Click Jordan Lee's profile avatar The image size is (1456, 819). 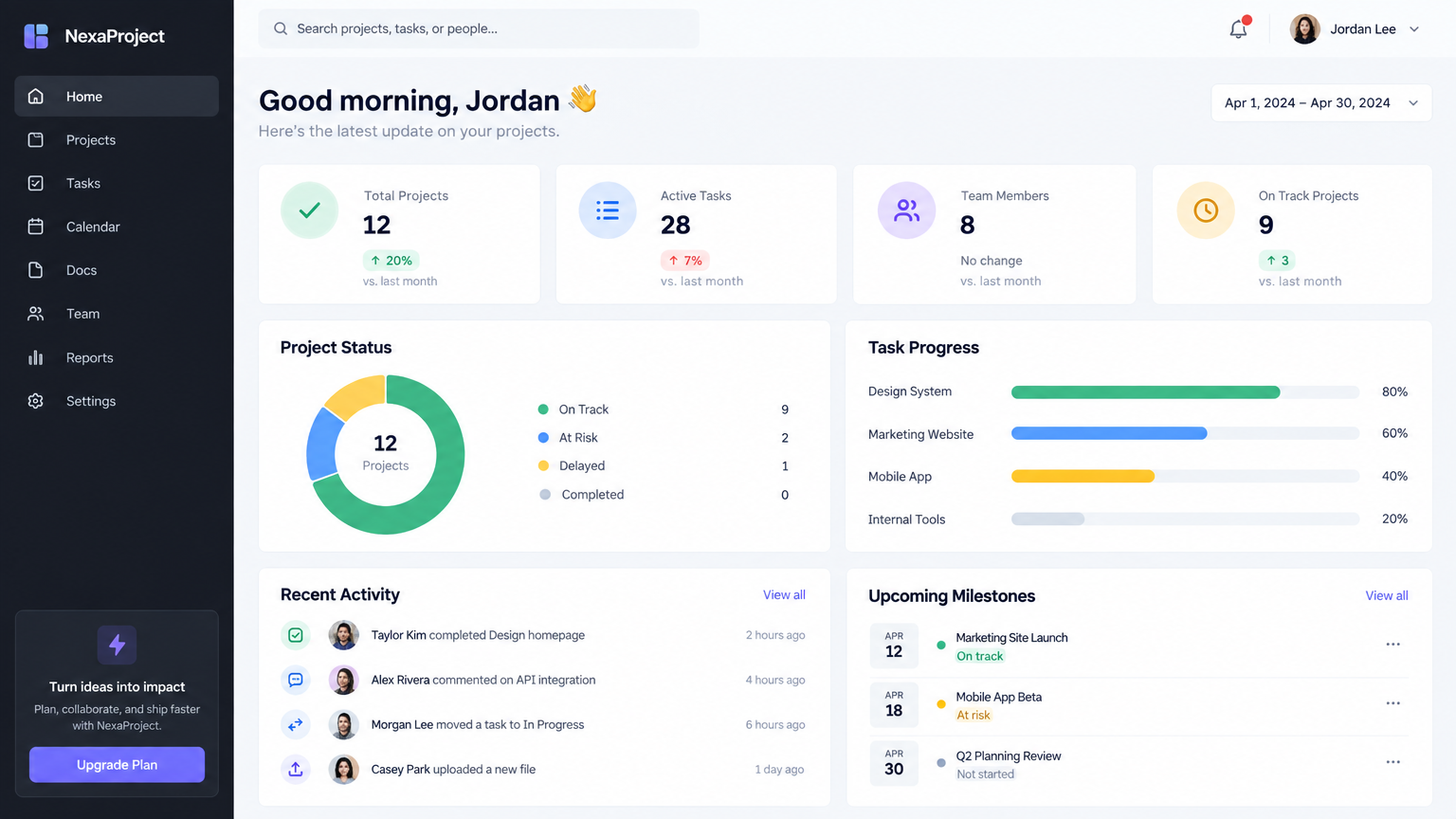tap(1305, 29)
